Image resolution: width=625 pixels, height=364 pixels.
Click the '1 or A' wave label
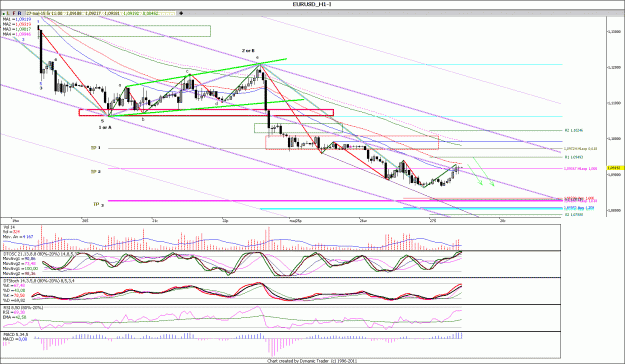[x=105, y=127]
